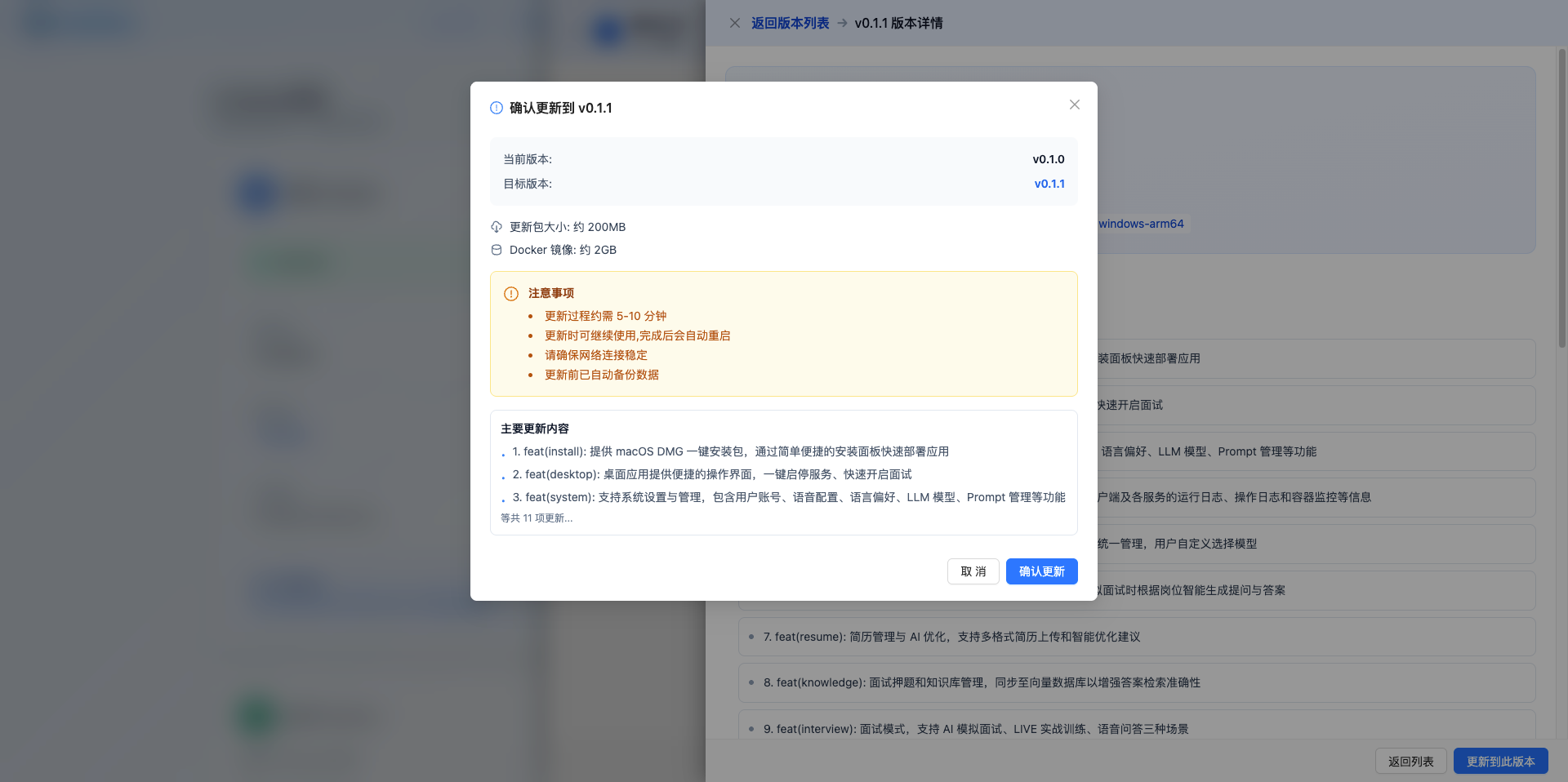
Task: Click the warning icon in the 注意事项 box
Action: [x=510, y=293]
